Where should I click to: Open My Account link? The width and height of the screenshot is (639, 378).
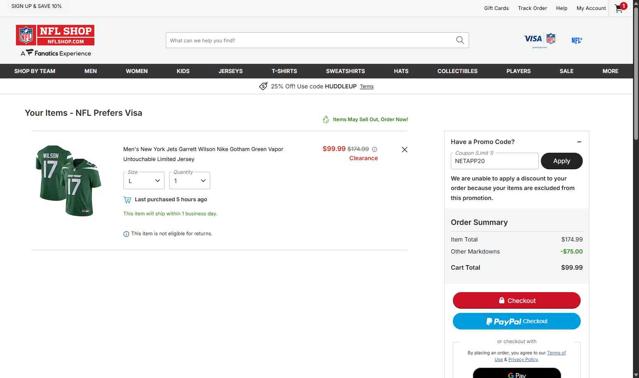tap(591, 8)
